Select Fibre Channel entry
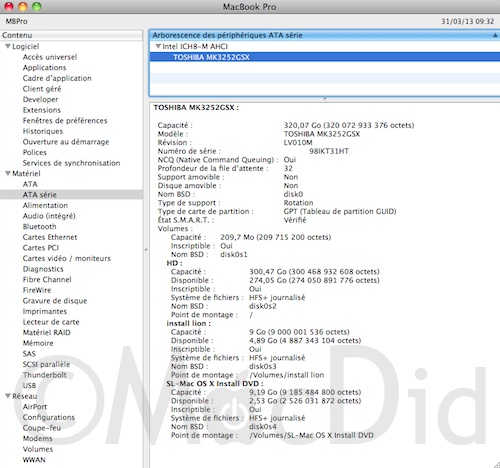This screenshot has width=500, height=468. coord(47,280)
